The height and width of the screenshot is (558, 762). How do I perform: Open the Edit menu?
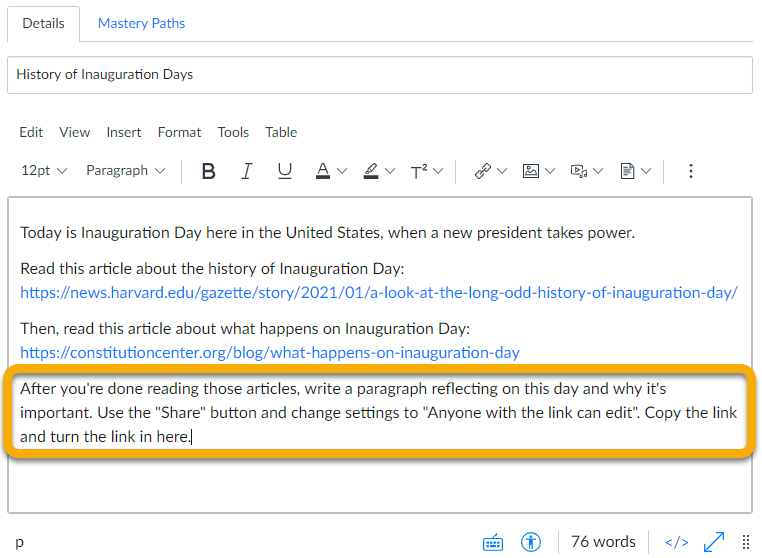(31, 132)
